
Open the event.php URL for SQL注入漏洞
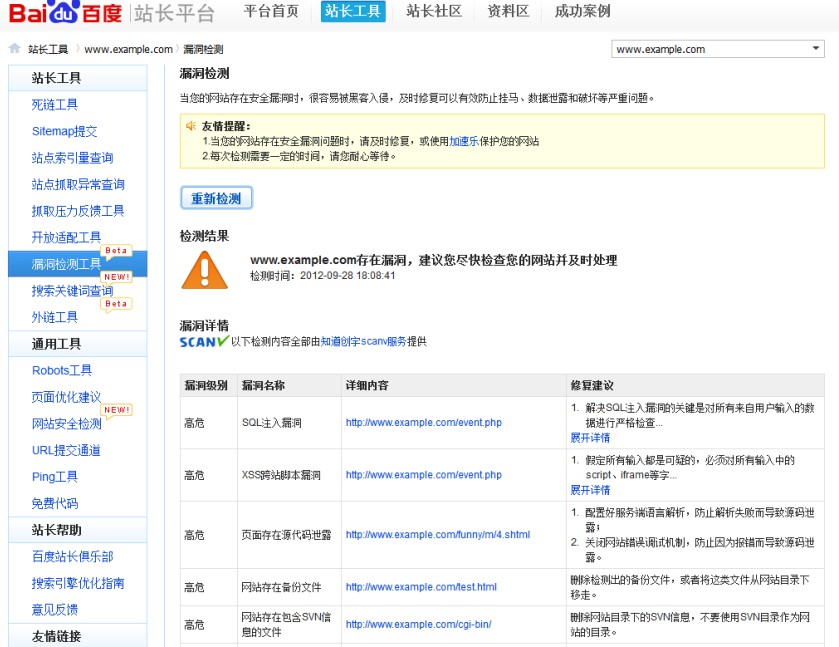pyautogui.click(x=423, y=423)
